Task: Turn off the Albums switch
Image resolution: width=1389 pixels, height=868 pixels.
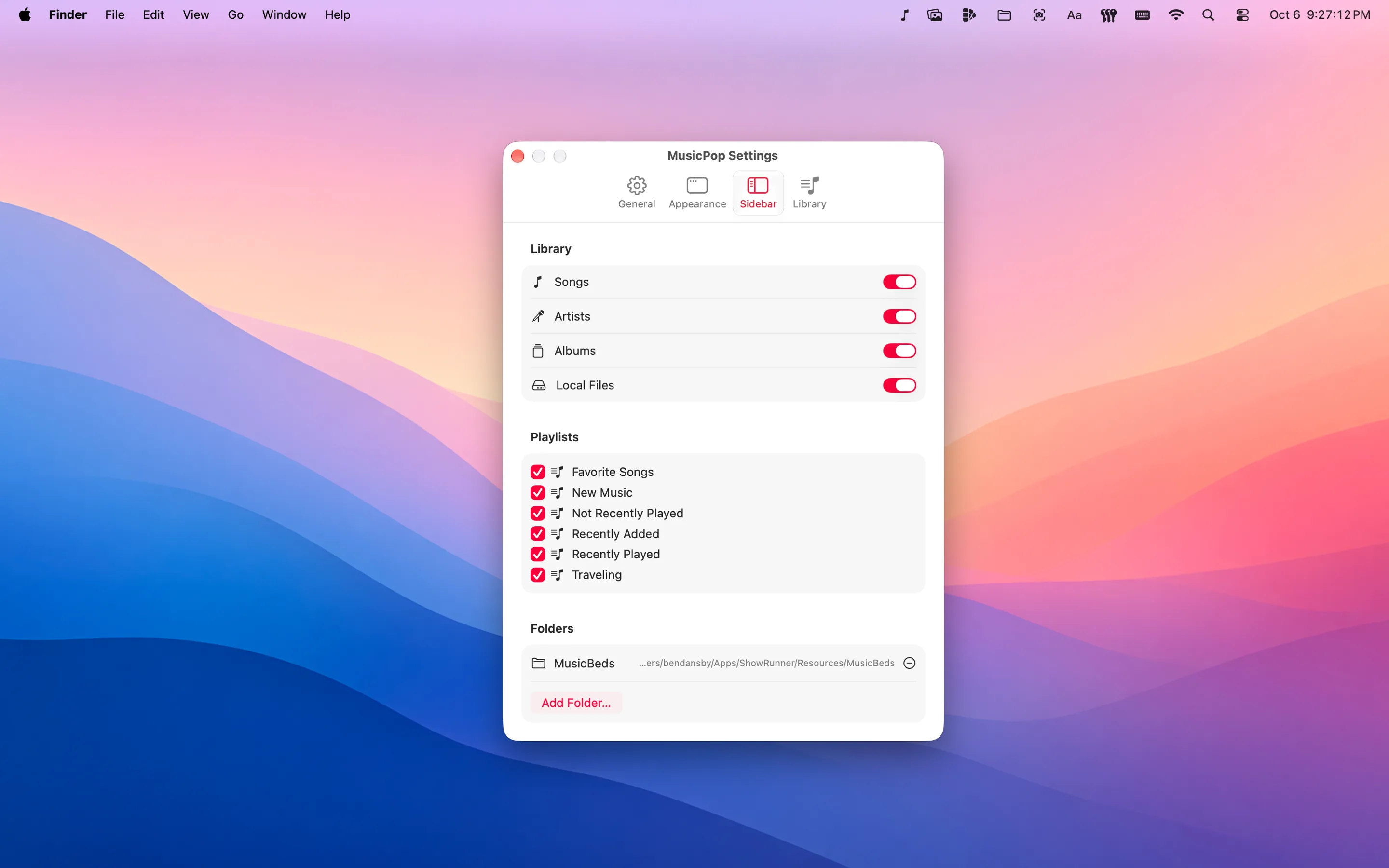Action: point(899,351)
